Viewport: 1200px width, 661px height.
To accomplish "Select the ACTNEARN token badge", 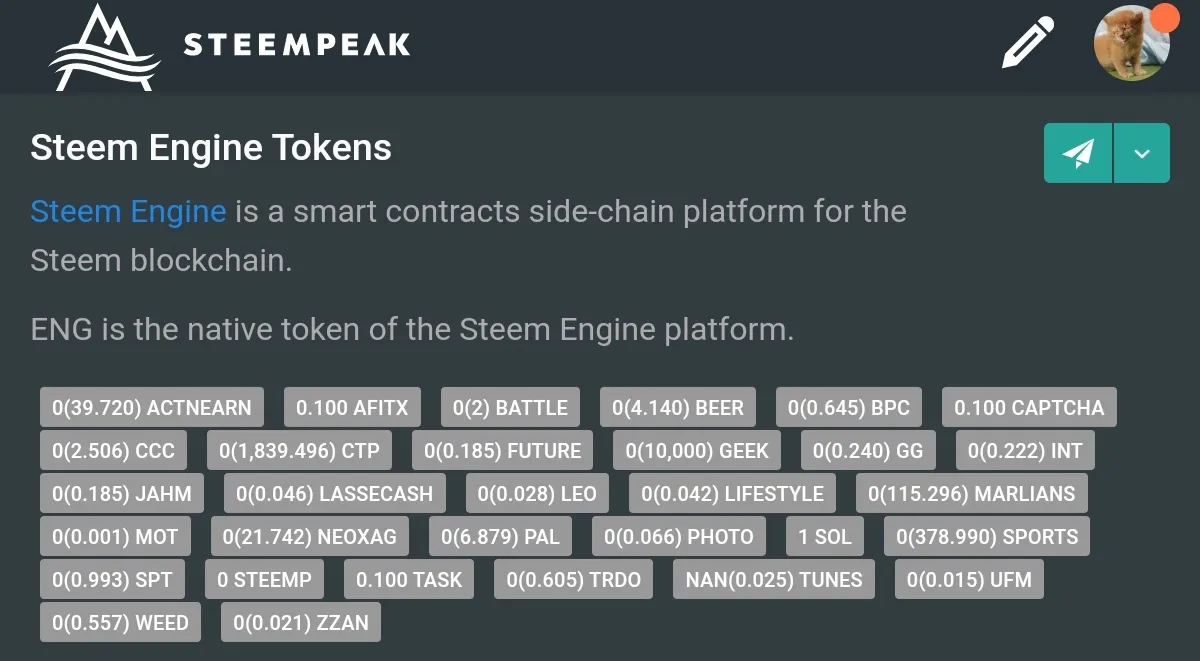I will pos(152,408).
